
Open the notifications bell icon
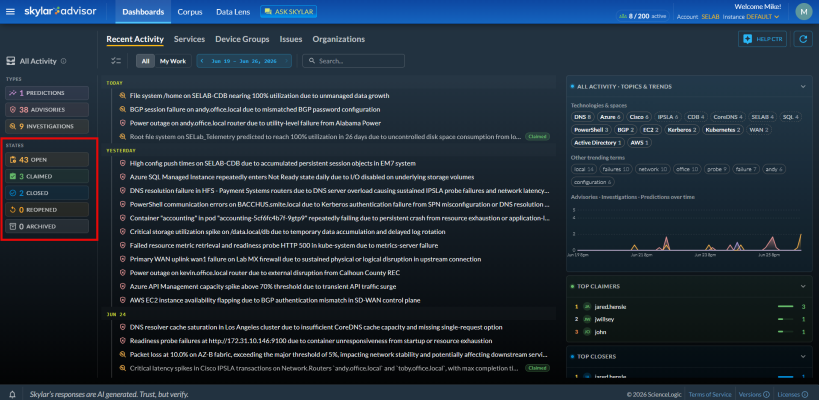pos(13,394)
